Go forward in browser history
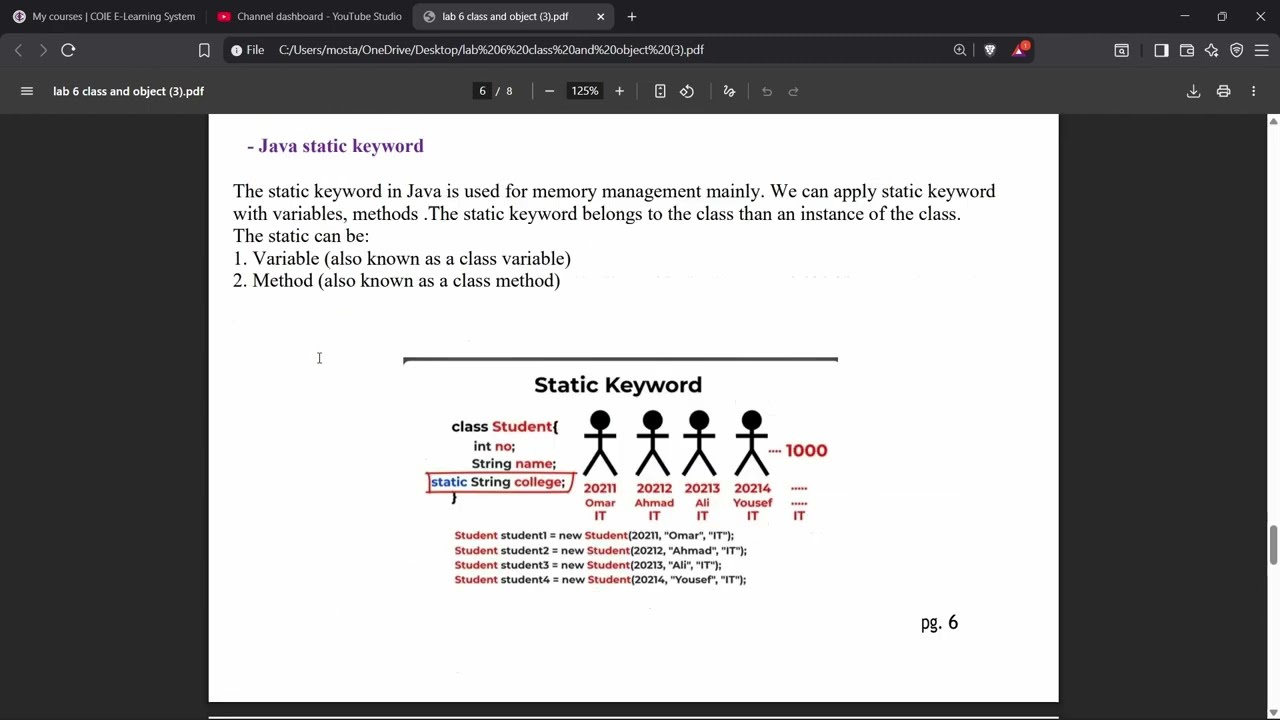 coord(43,50)
